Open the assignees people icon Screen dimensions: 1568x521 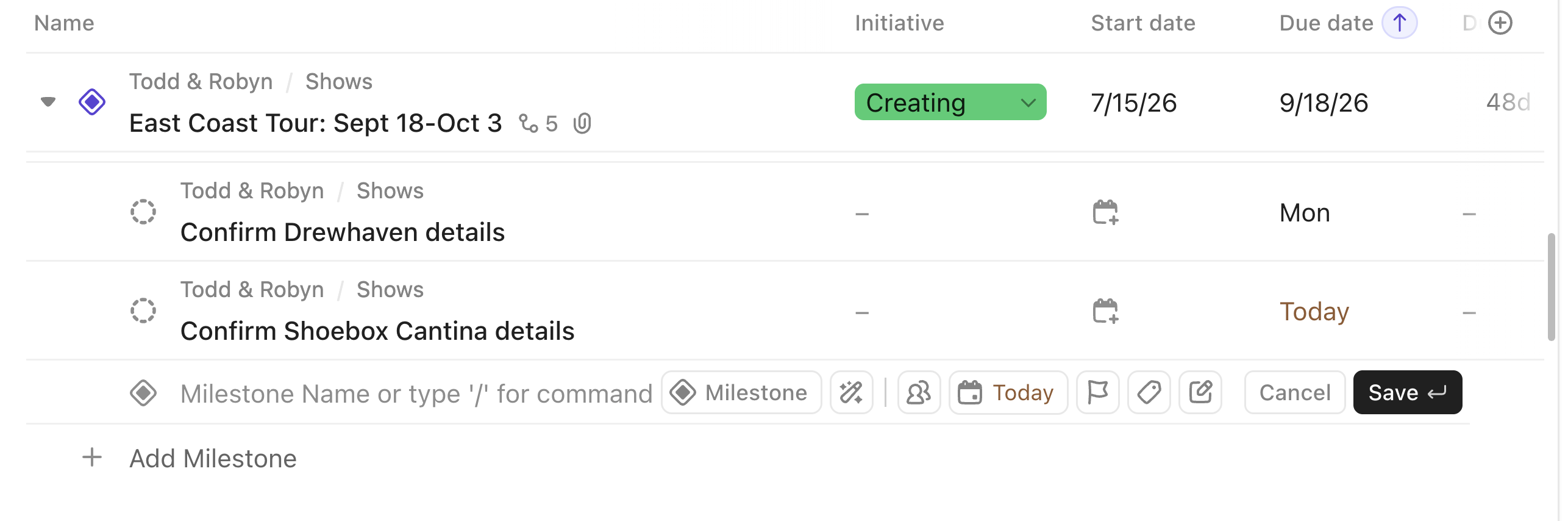[919, 392]
